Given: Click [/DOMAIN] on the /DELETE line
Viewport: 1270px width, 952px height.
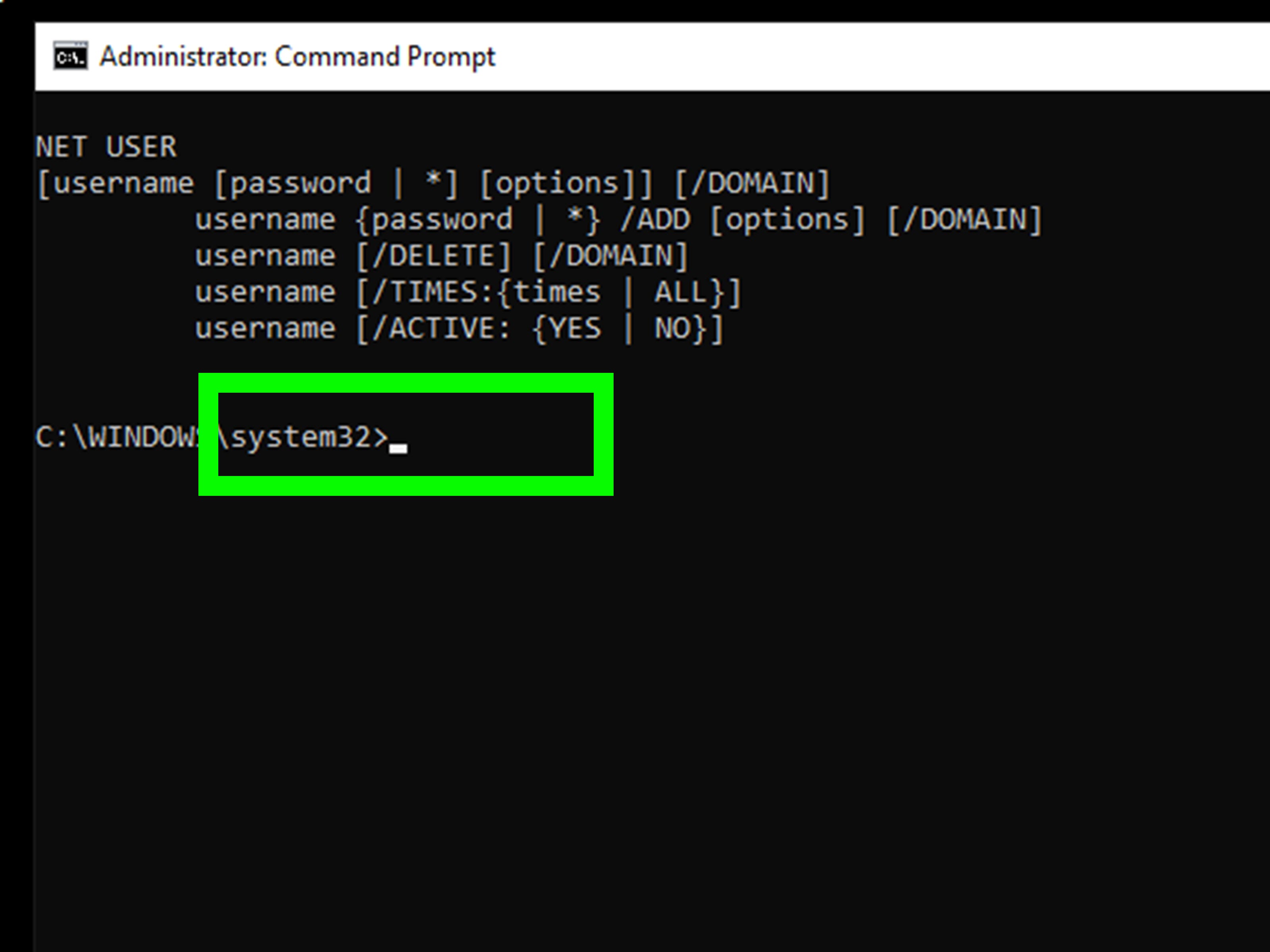Looking at the screenshot, I should (x=610, y=256).
